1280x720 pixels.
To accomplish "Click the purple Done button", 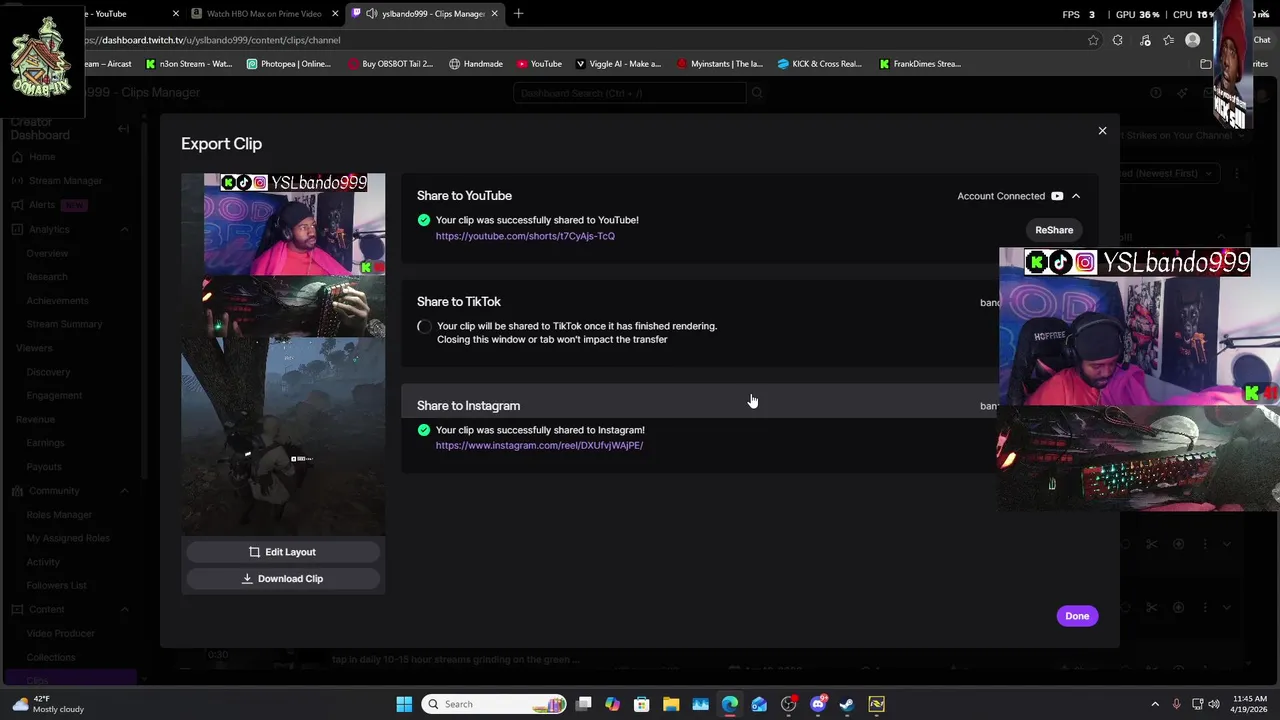I will pyautogui.click(x=1077, y=616).
